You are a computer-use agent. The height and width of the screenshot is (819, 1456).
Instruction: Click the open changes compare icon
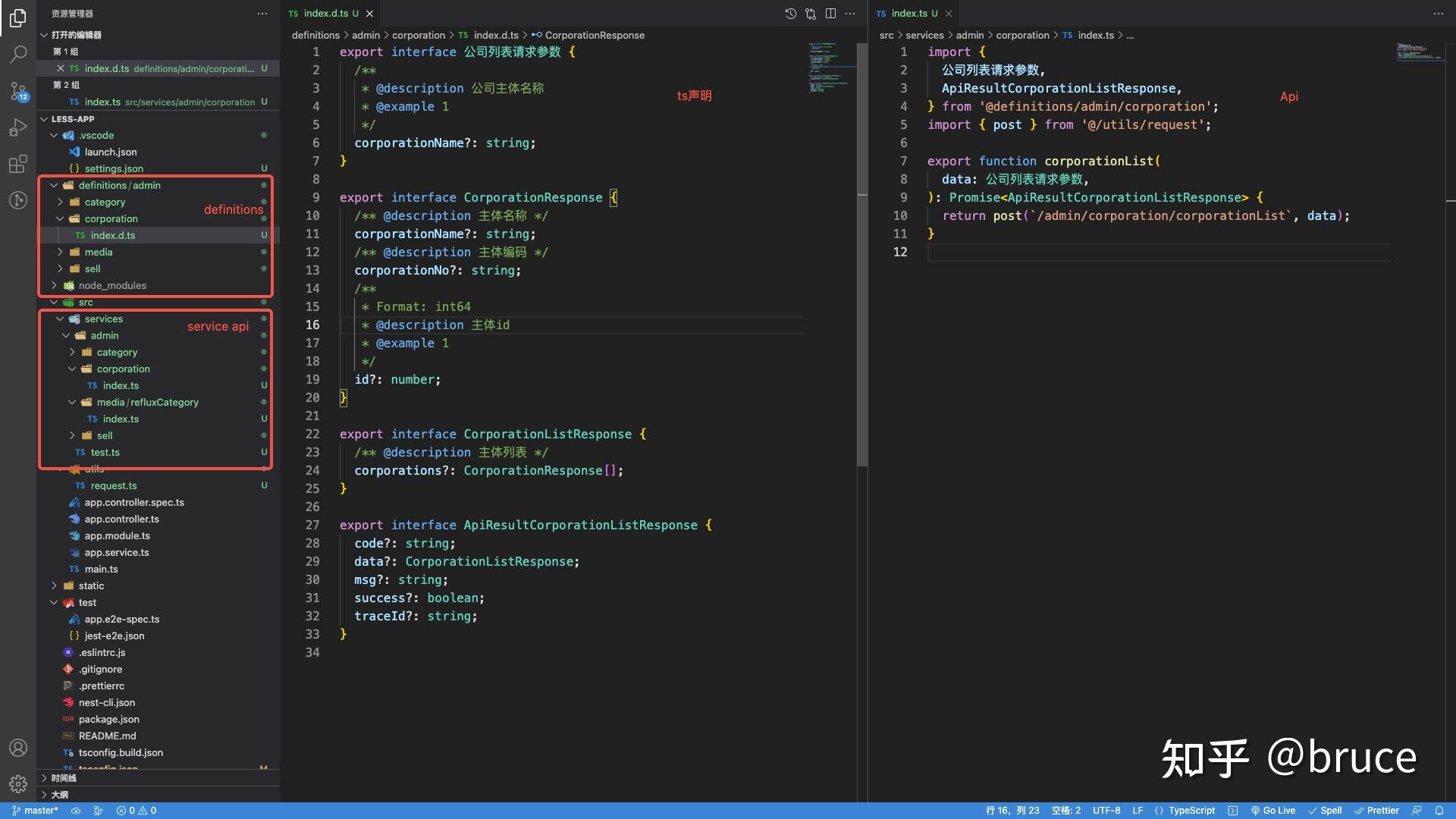(x=811, y=14)
